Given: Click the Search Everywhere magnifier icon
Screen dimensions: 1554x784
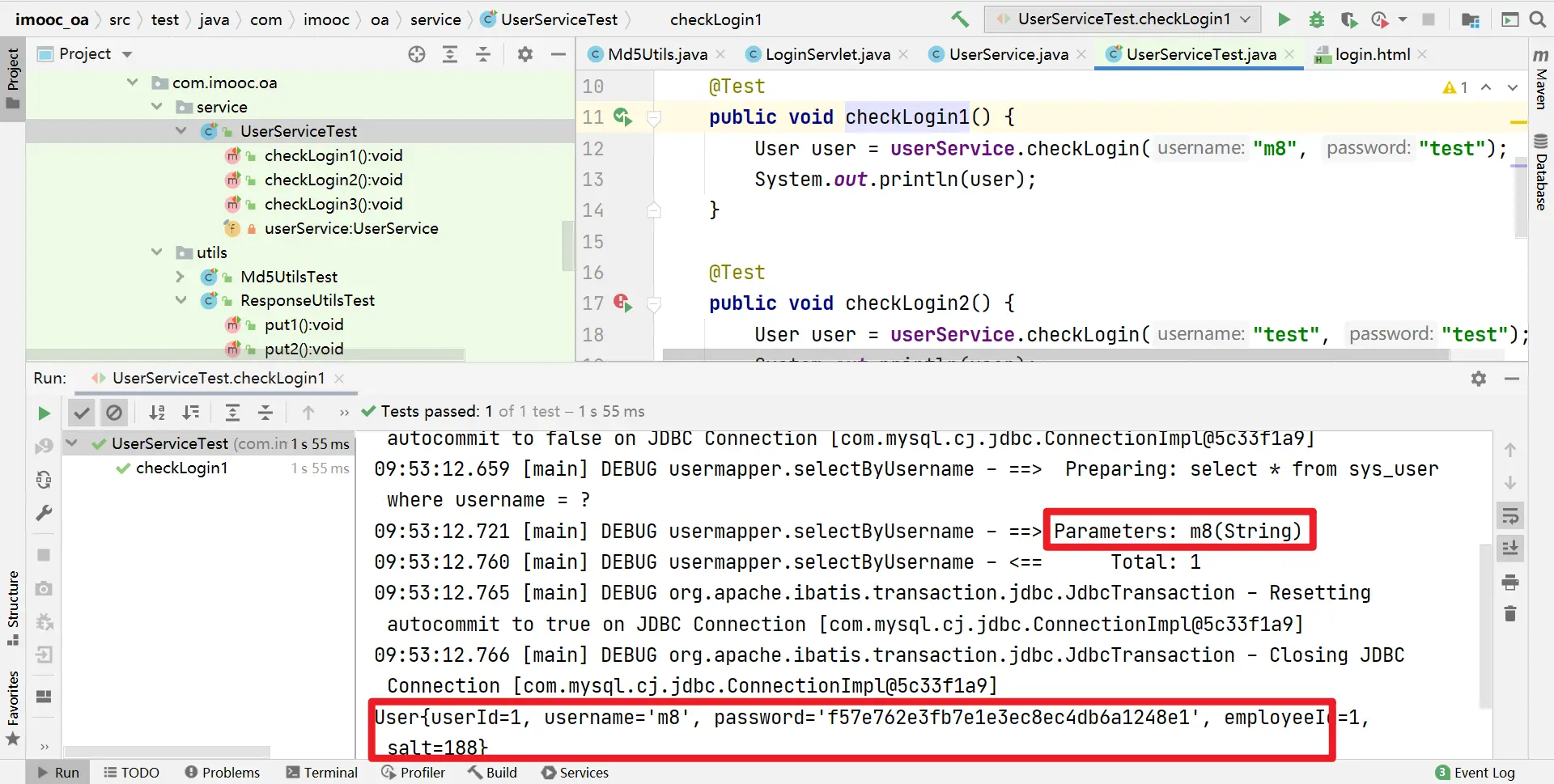Looking at the screenshot, I should (x=1538, y=19).
